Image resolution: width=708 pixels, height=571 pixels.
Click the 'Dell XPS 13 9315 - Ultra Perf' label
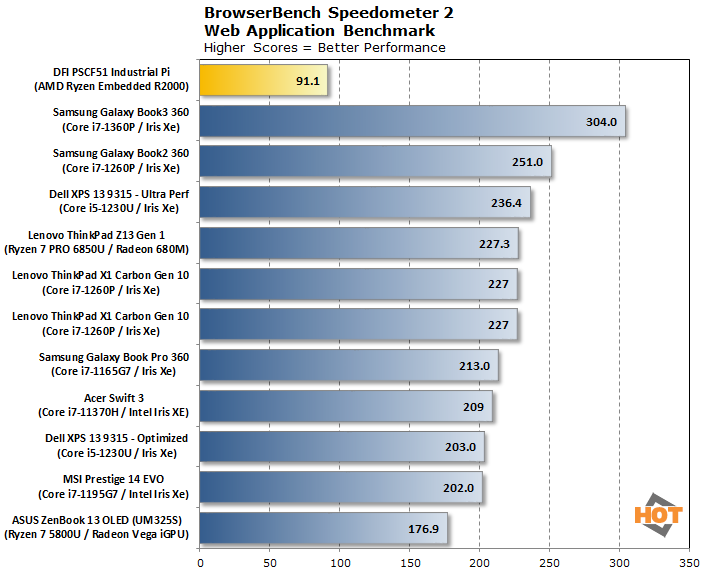pos(119,194)
